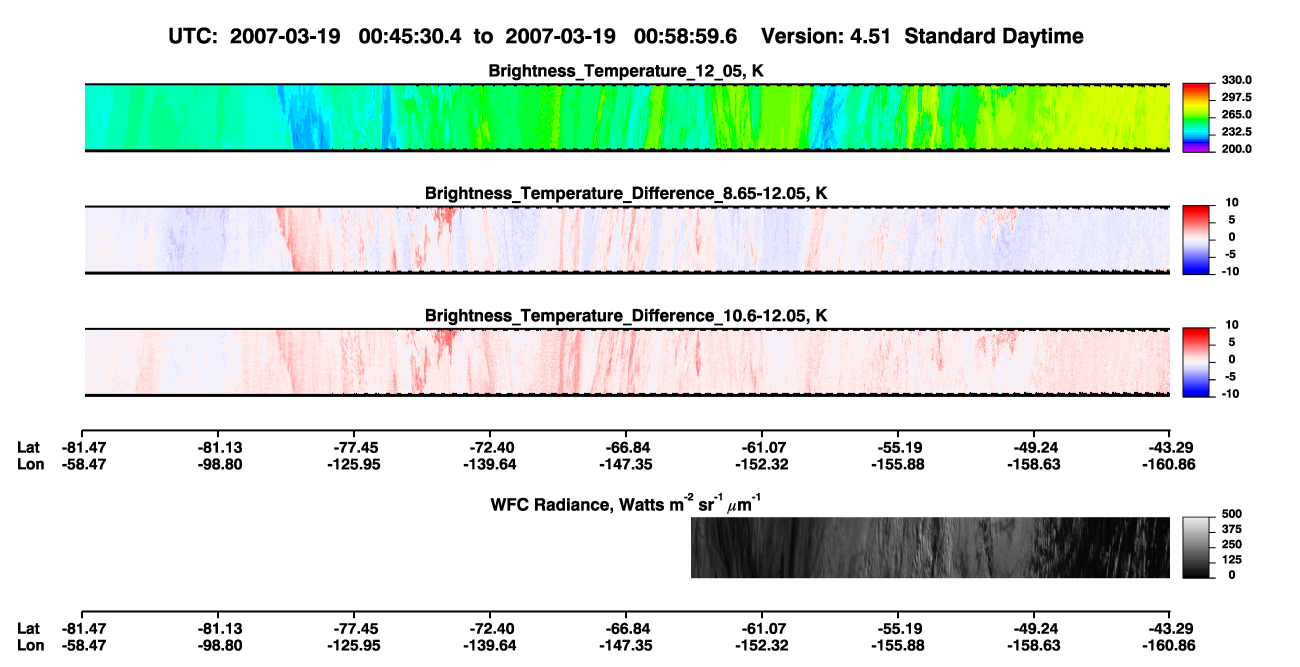Screen dimensions: 1300x667
Task: Click the 8.65-12.05 temperature difference image strip
Action: pyautogui.click(x=627, y=240)
